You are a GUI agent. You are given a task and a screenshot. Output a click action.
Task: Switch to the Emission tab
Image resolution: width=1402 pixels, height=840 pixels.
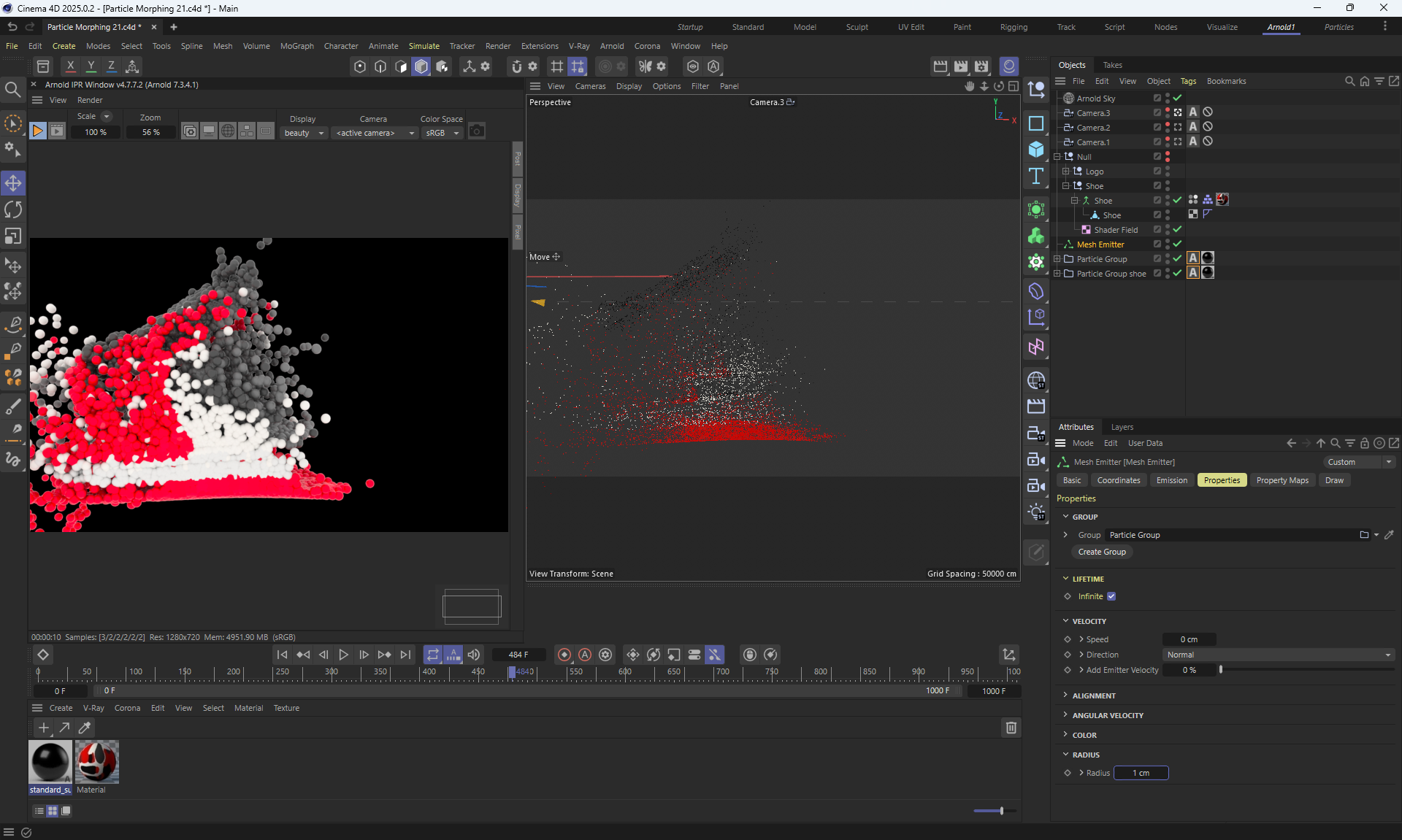(x=1171, y=480)
